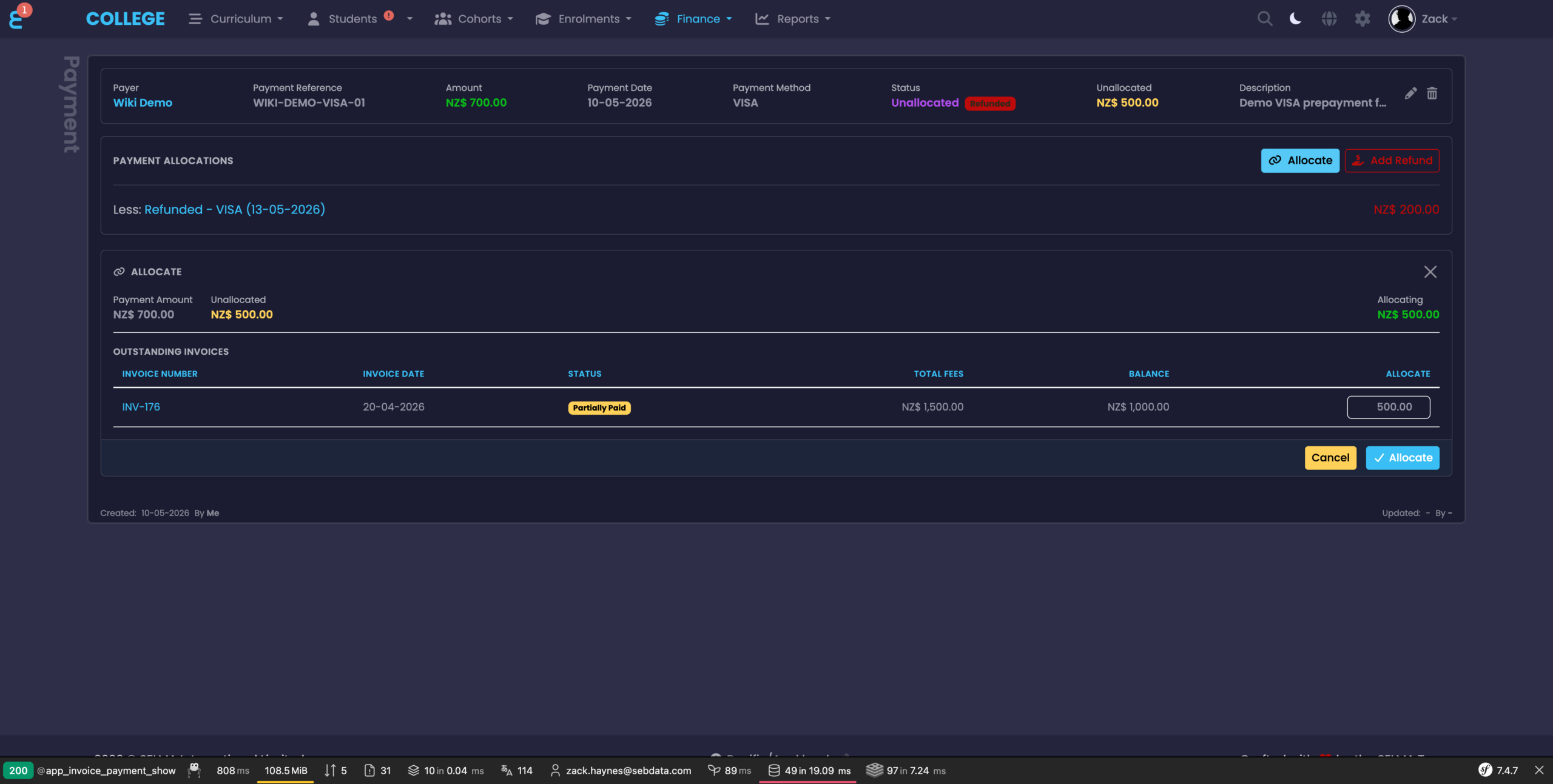Click the INVOICE DATE column header
Screen dimensions: 1553x784
pos(393,374)
